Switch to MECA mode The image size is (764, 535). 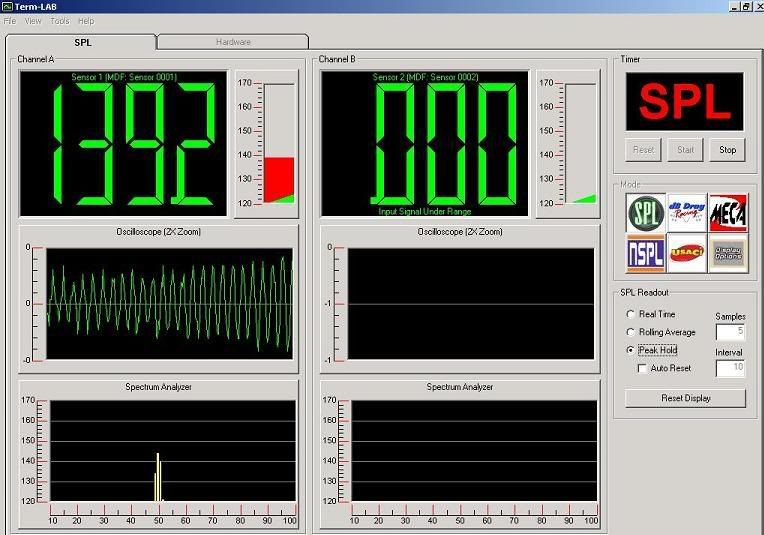pyautogui.click(x=727, y=212)
